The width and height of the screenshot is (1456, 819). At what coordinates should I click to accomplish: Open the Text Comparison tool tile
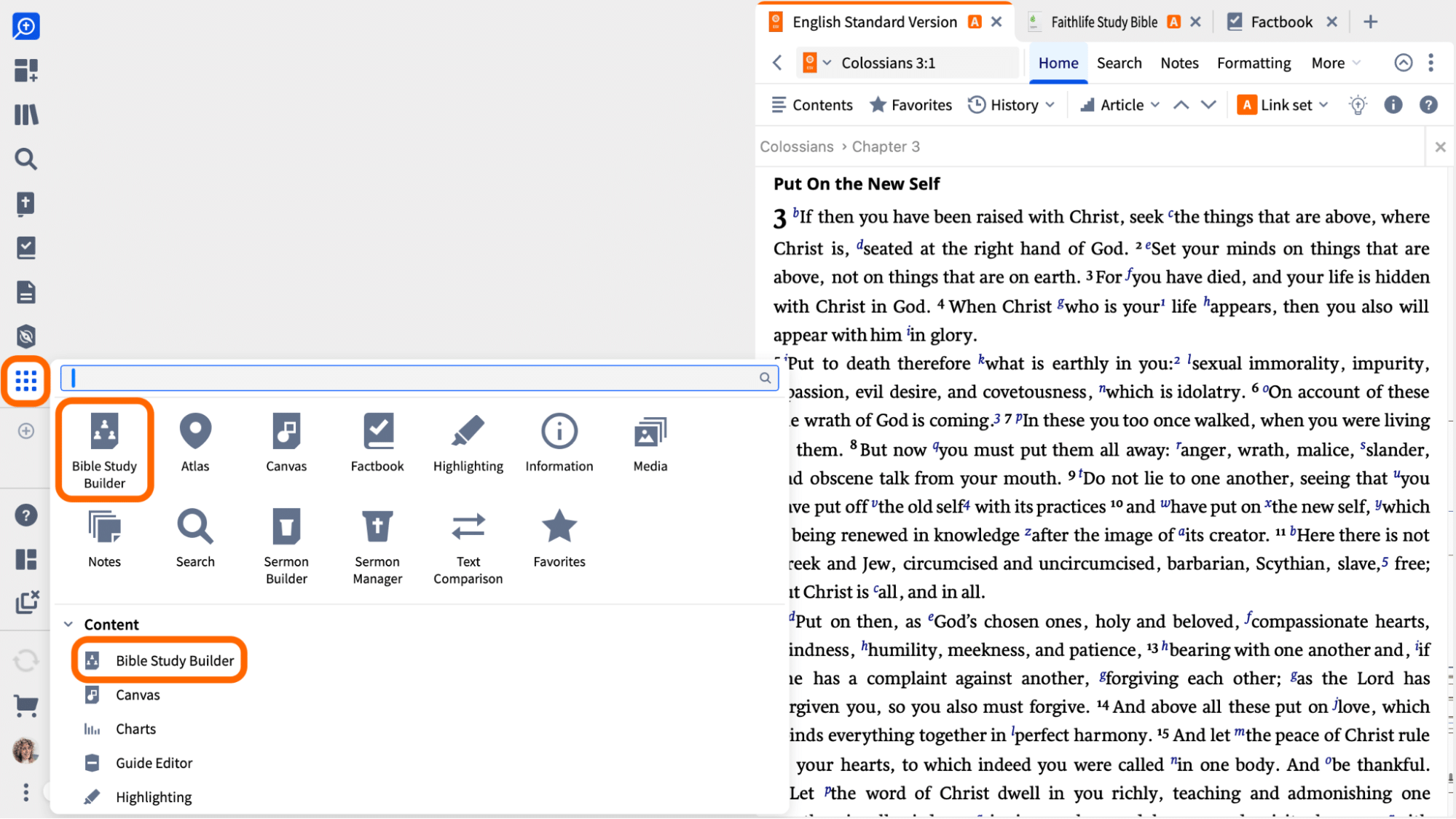click(x=468, y=547)
